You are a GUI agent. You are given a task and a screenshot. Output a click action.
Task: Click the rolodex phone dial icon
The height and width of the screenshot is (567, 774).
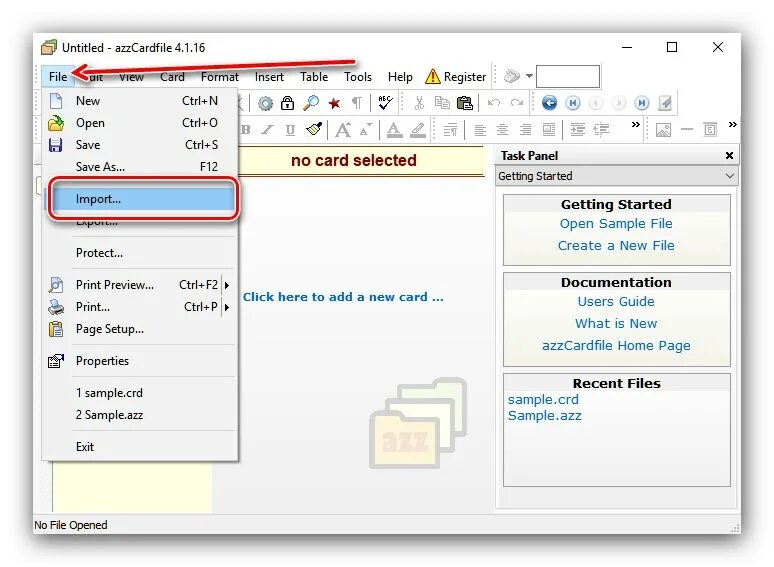coord(512,76)
